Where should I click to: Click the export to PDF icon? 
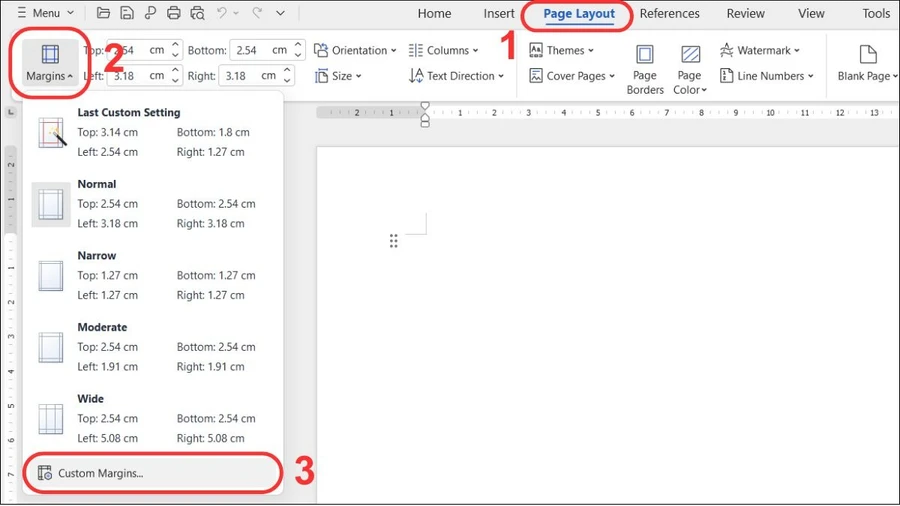click(150, 13)
